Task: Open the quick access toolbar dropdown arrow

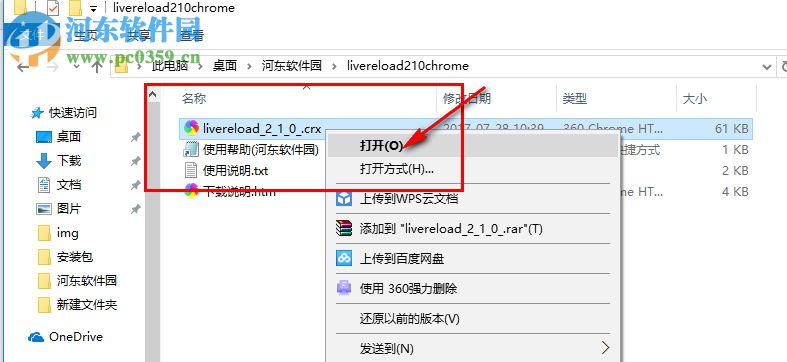Action: click(93, 9)
